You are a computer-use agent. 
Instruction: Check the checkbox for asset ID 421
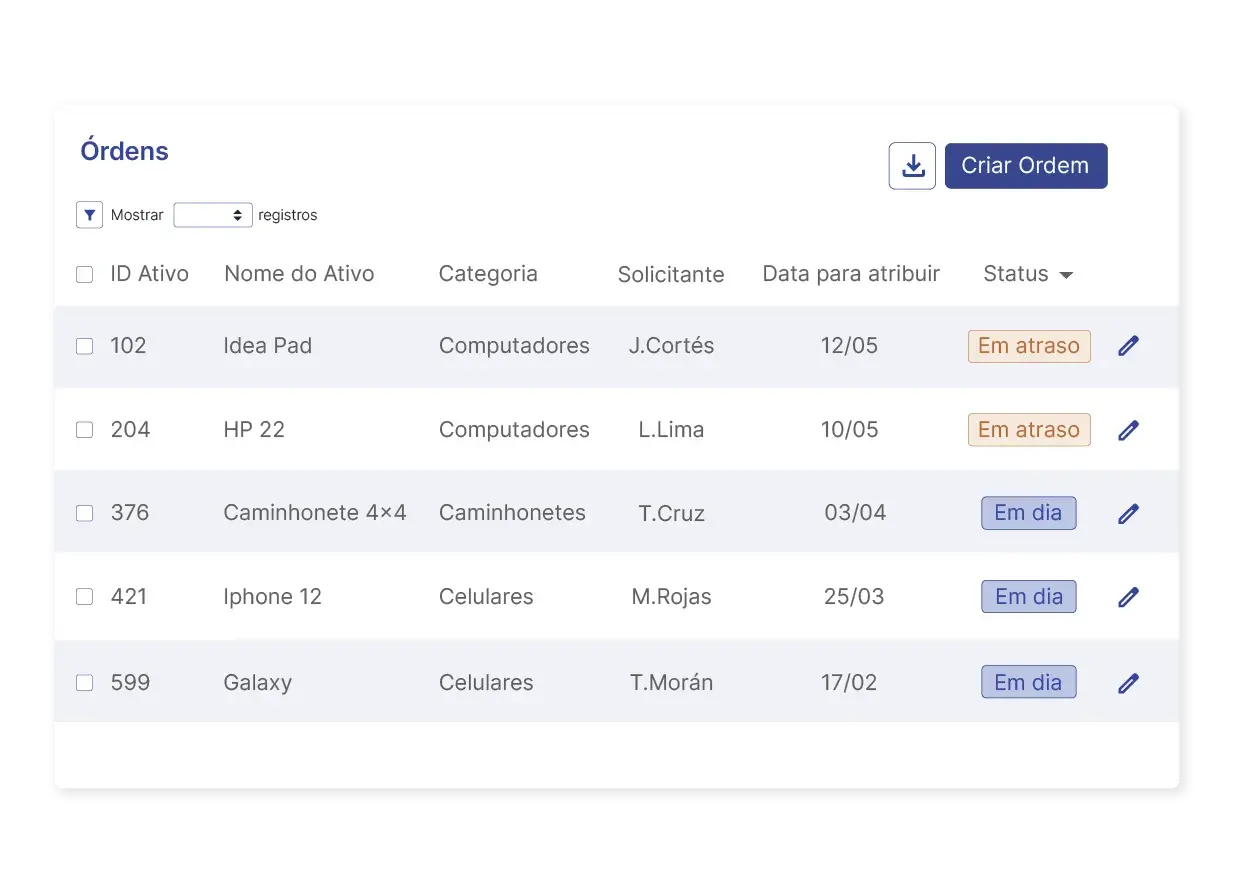click(84, 596)
